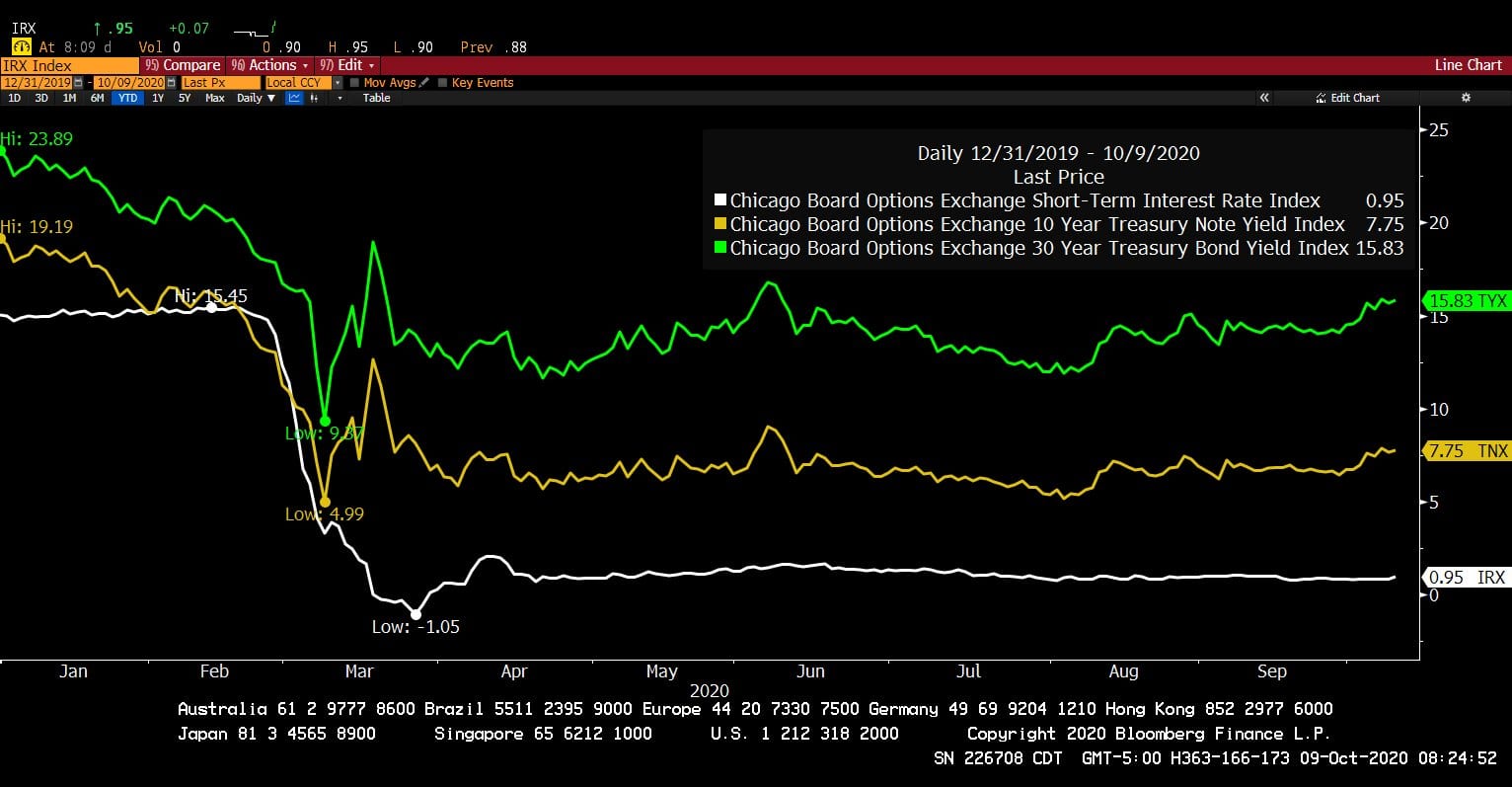The height and width of the screenshot is (787, 1512).
Task: Click the Jun label on time axis
Action: tap(810, 671)
